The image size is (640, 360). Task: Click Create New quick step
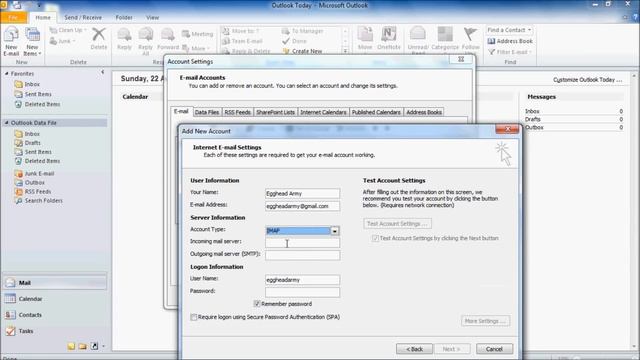point(302,51)
